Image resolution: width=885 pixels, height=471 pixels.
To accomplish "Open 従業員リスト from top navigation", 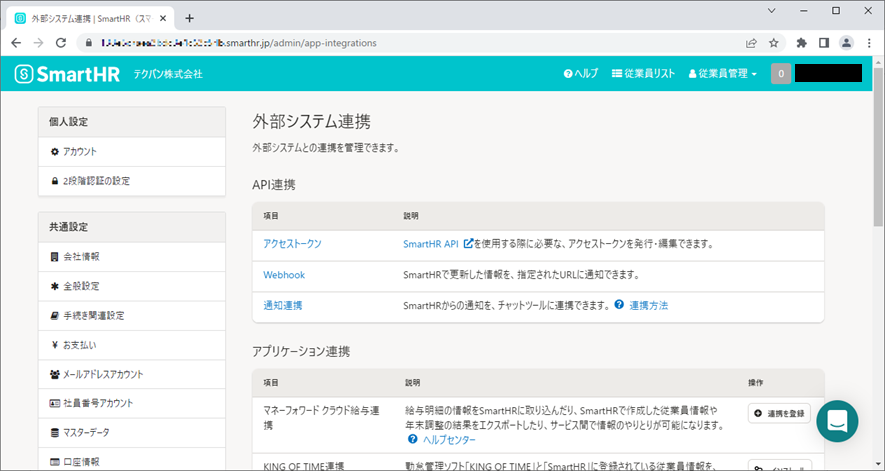I will click(x=643, y=74).
